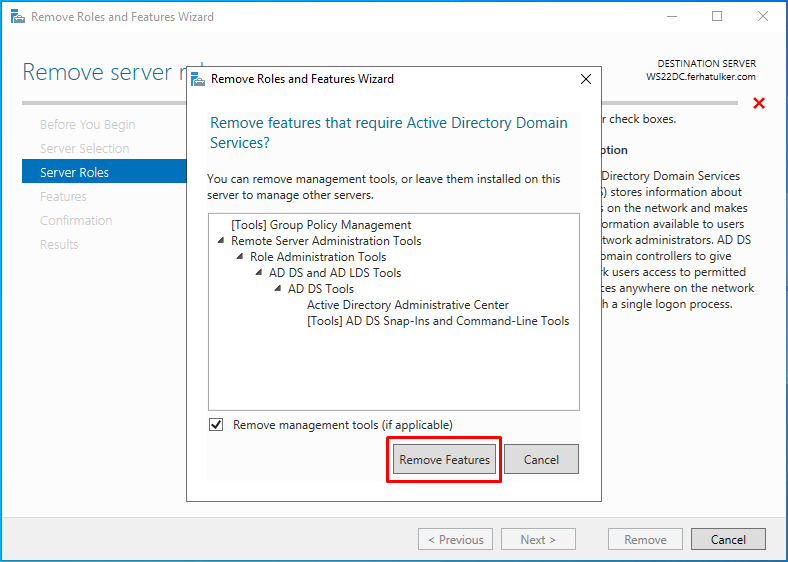Go to Before You Begin step
This screenshot has height=562, width=788.
coord(87,124)
